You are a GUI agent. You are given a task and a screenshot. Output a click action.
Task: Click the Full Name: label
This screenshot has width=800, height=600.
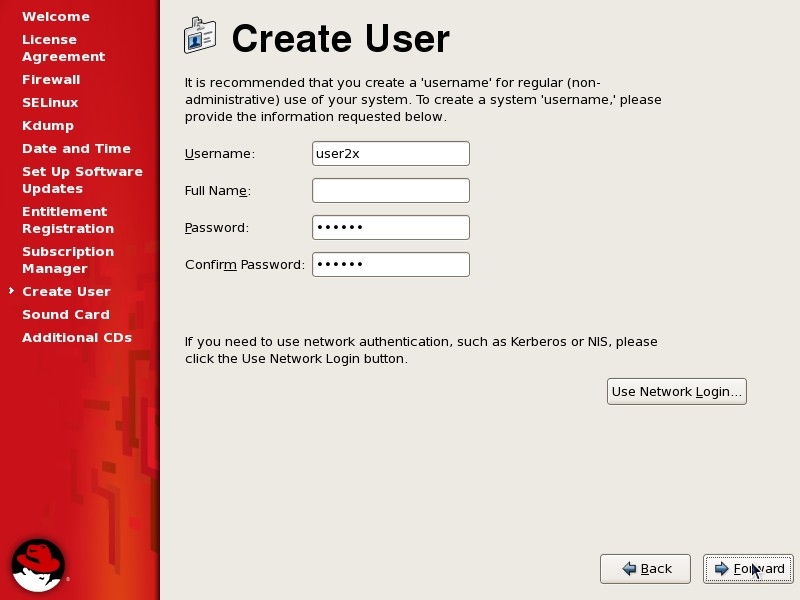click(x=218, y=191)
